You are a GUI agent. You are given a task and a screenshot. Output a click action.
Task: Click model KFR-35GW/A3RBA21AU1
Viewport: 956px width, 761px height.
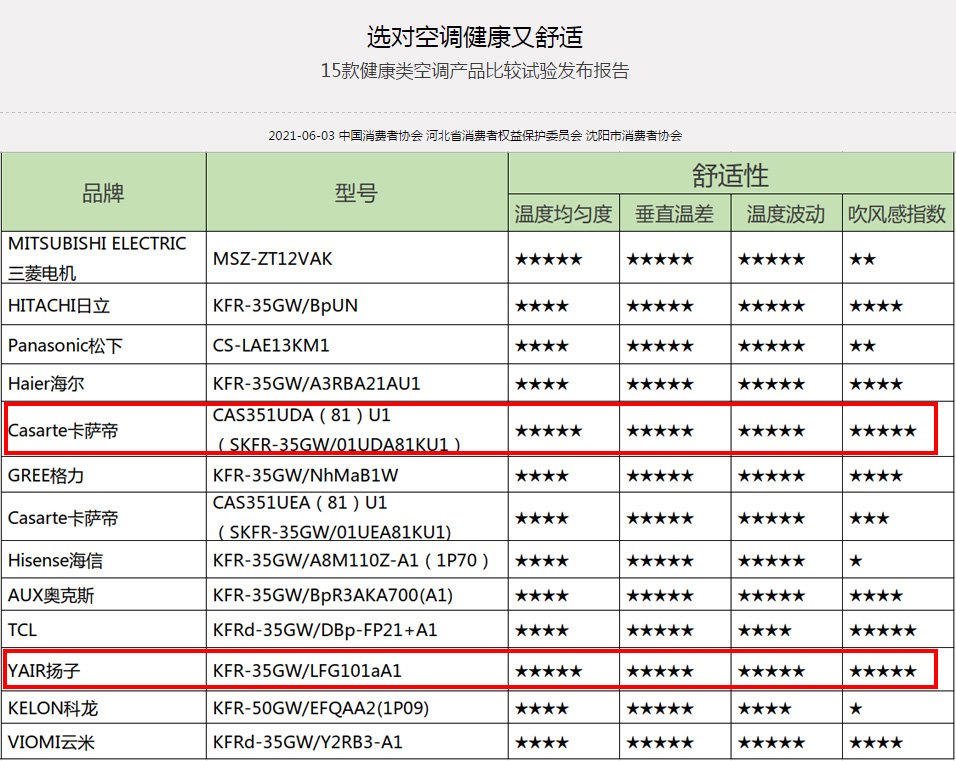coord(316,384)
